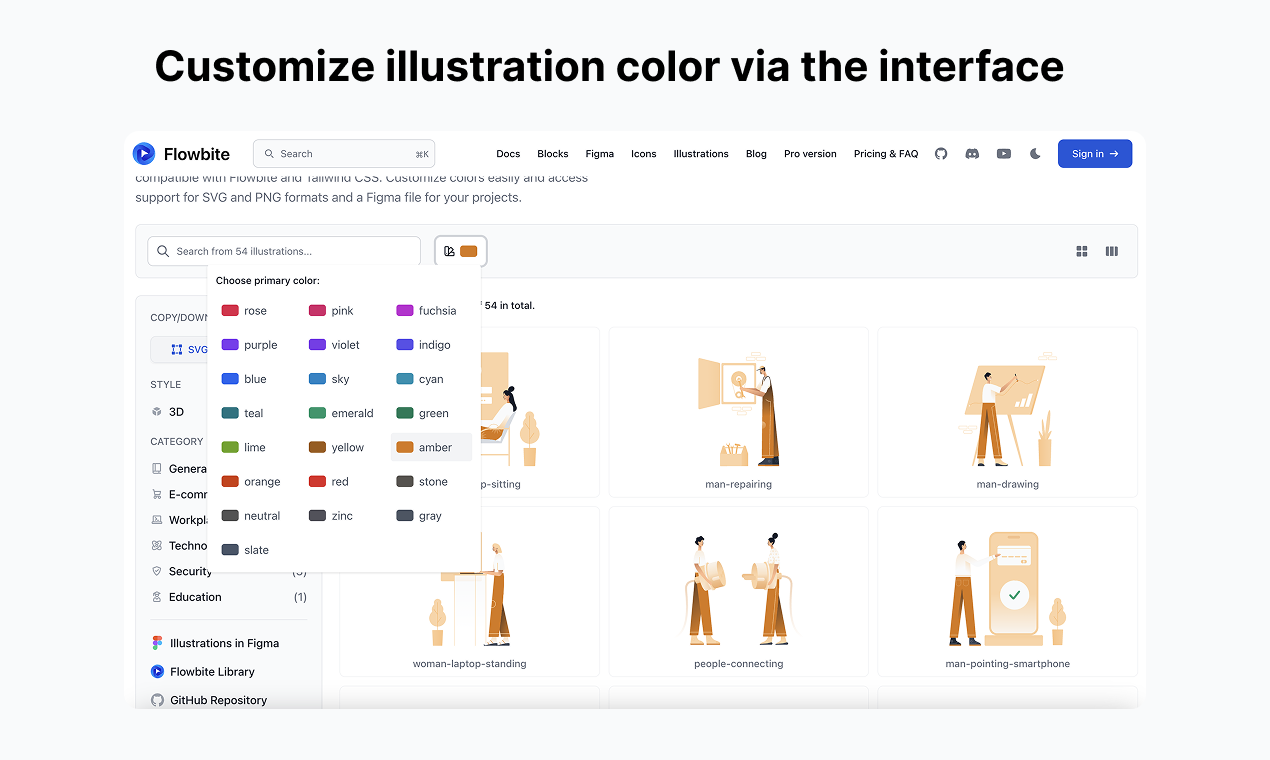Click the Search from 54 illustrations field
The image size is (1270, 760).
tap(284, 251)
